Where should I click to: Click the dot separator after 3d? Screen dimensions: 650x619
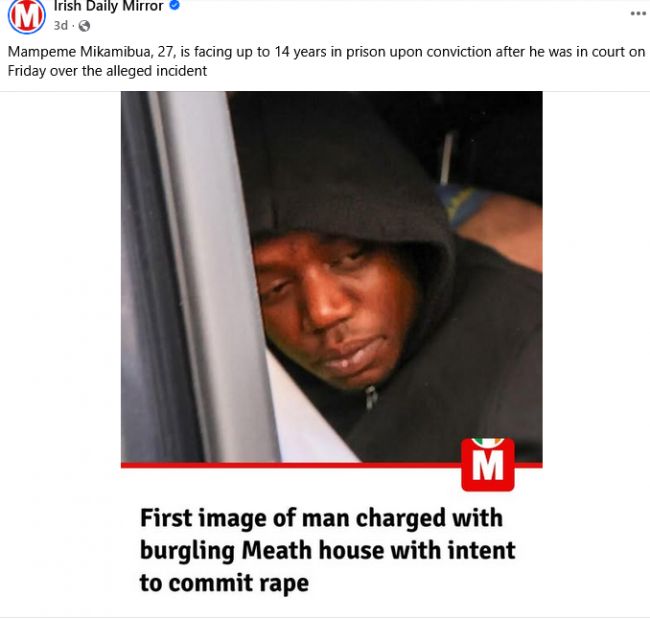(x=73, y=26)
